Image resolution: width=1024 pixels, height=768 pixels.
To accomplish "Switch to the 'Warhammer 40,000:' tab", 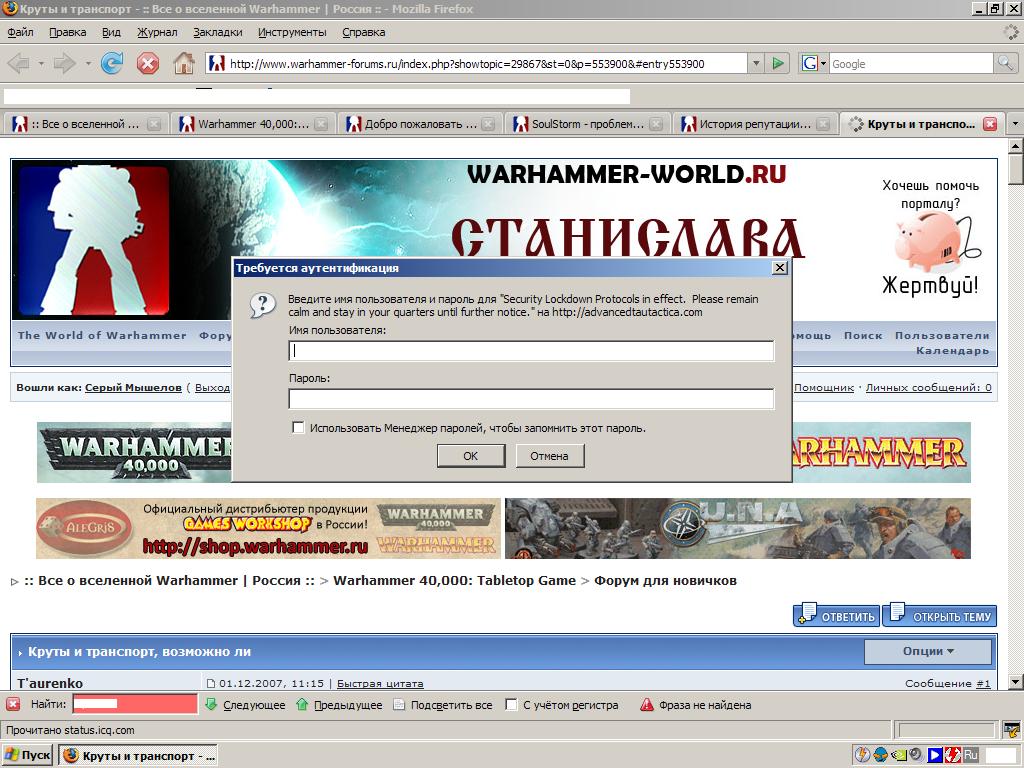I will 253,123.
